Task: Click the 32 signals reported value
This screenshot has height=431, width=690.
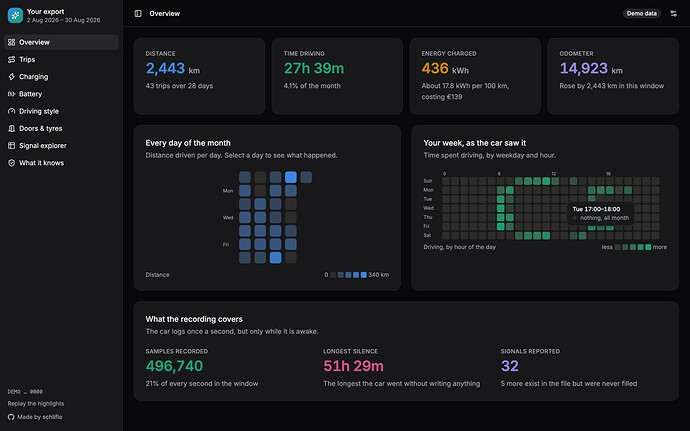Action: (510, 366)
